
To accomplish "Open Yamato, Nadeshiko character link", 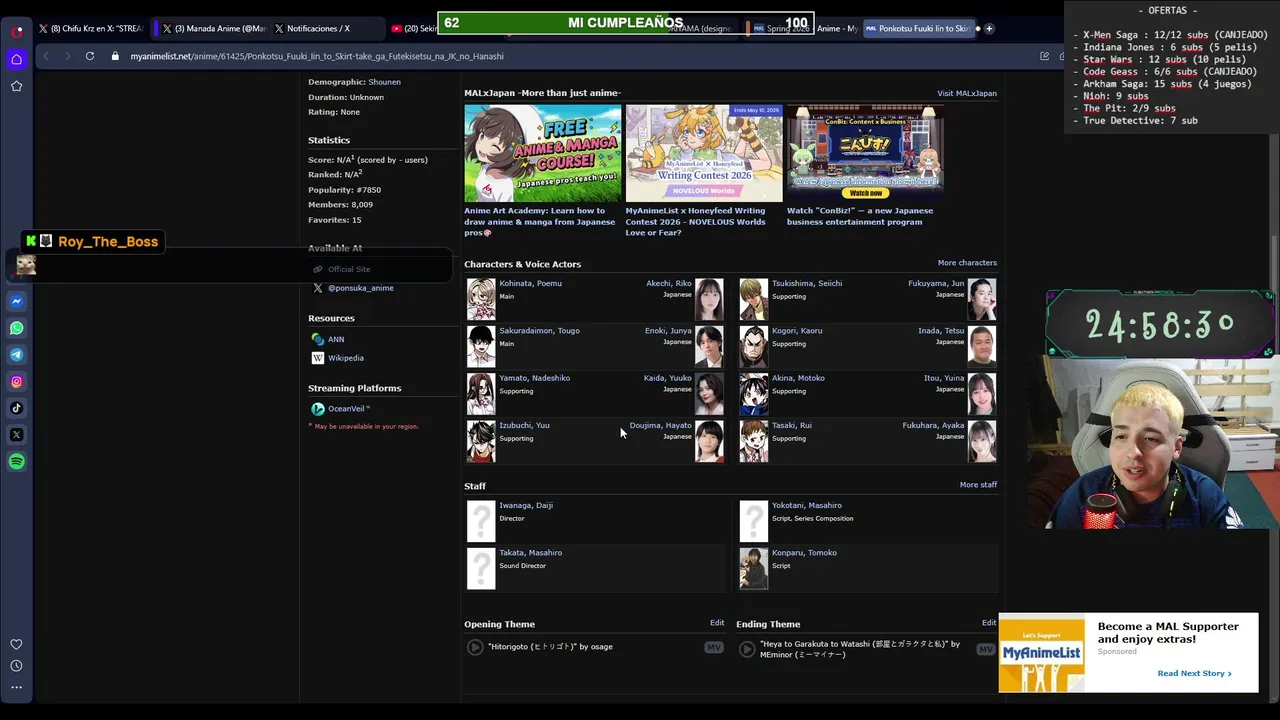I will tap(534, 378).
